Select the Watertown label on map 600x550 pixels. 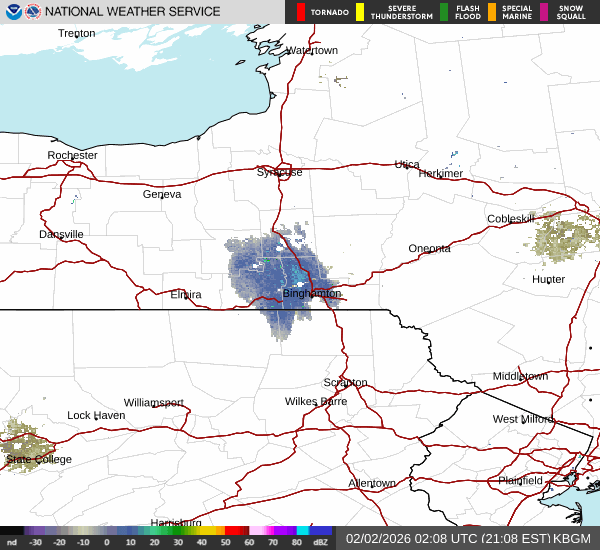[x=312, y=50]
